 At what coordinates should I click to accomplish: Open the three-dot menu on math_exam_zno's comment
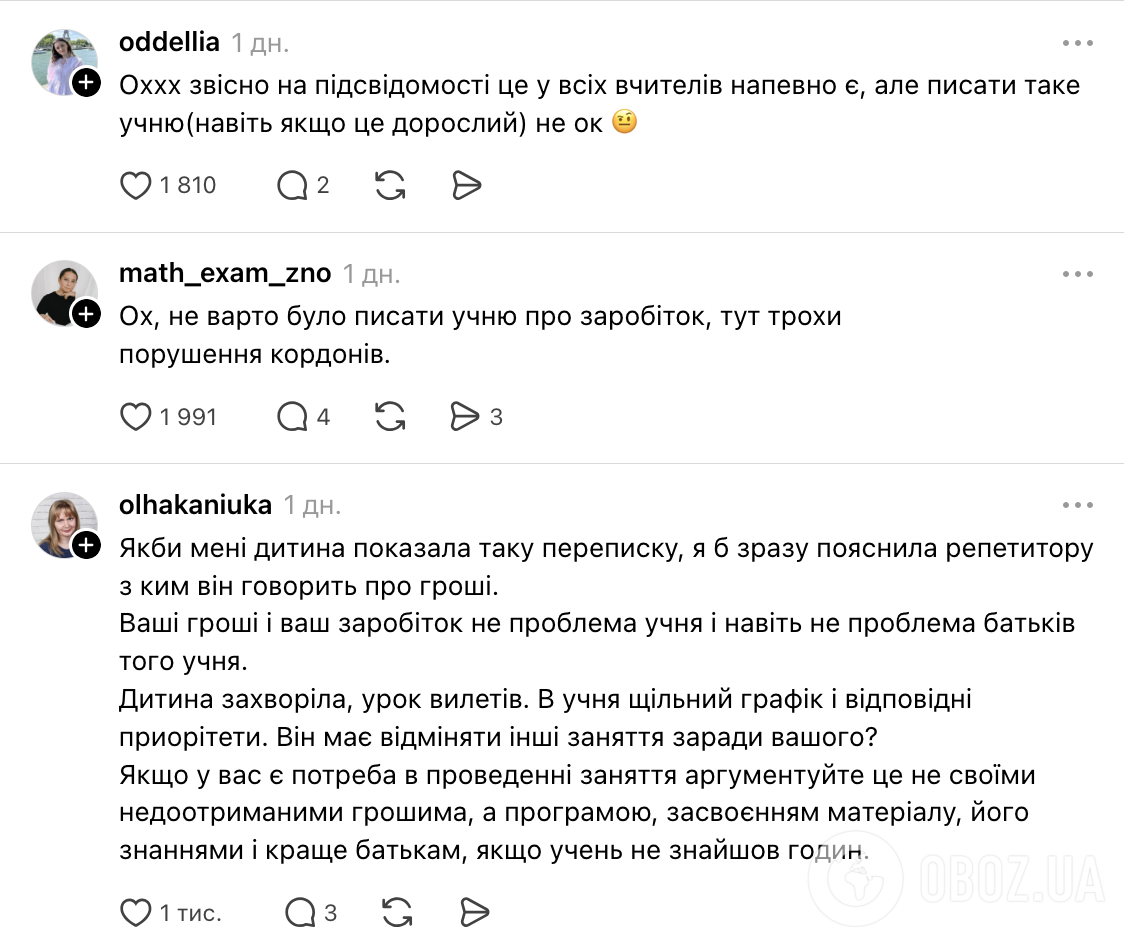[x=1078, y=274]
